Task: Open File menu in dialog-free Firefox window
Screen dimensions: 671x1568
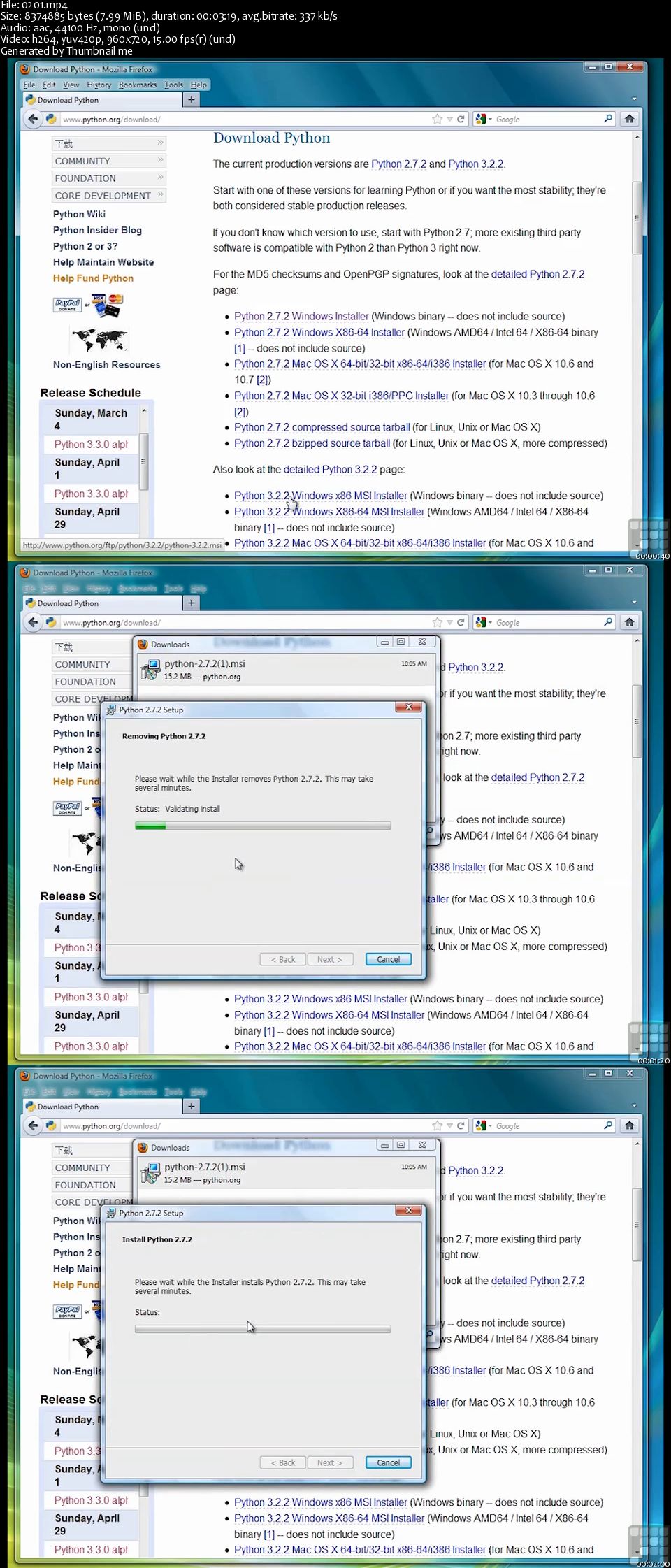Action: coord(29,85)
